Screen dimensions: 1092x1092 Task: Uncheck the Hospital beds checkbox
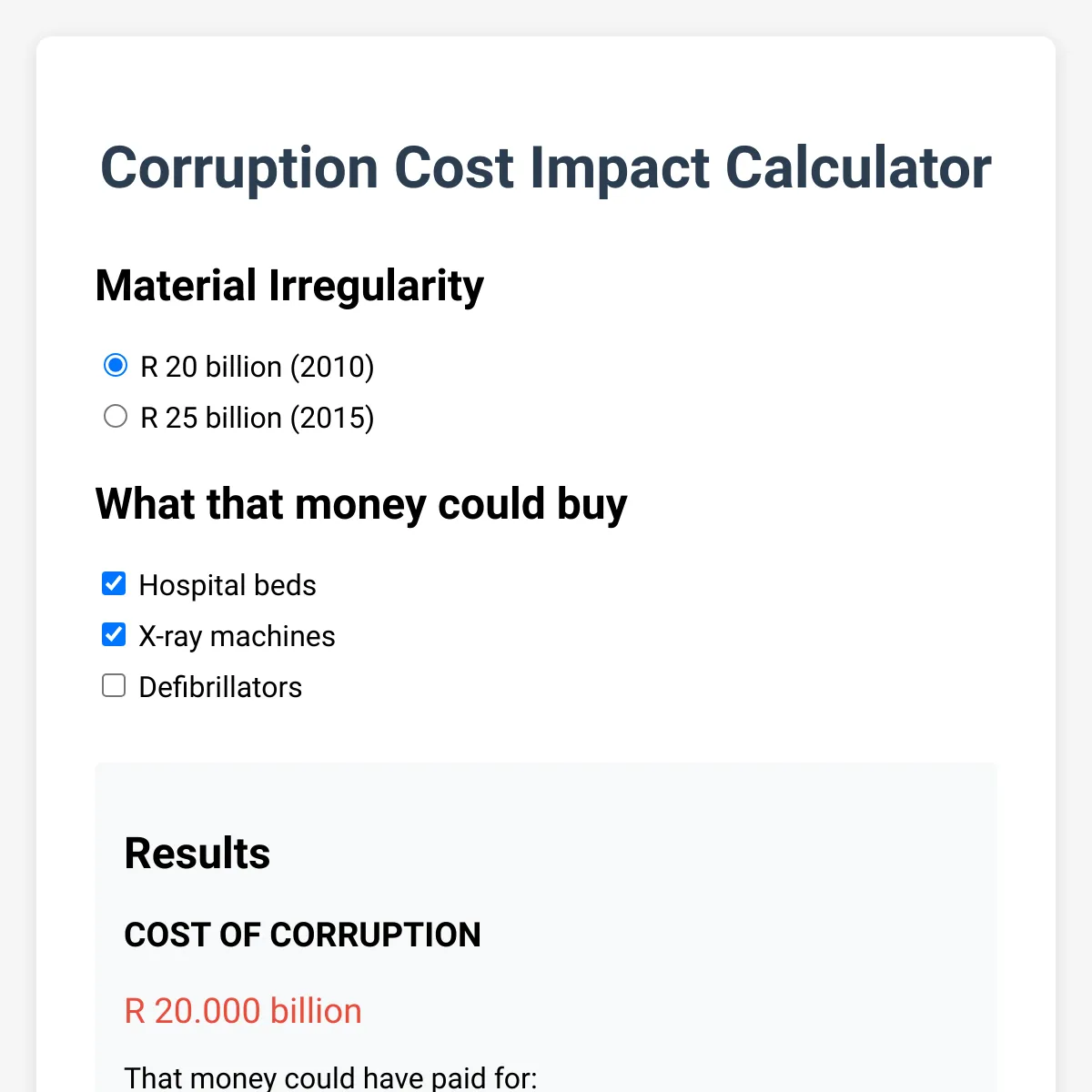pos(114,583)
